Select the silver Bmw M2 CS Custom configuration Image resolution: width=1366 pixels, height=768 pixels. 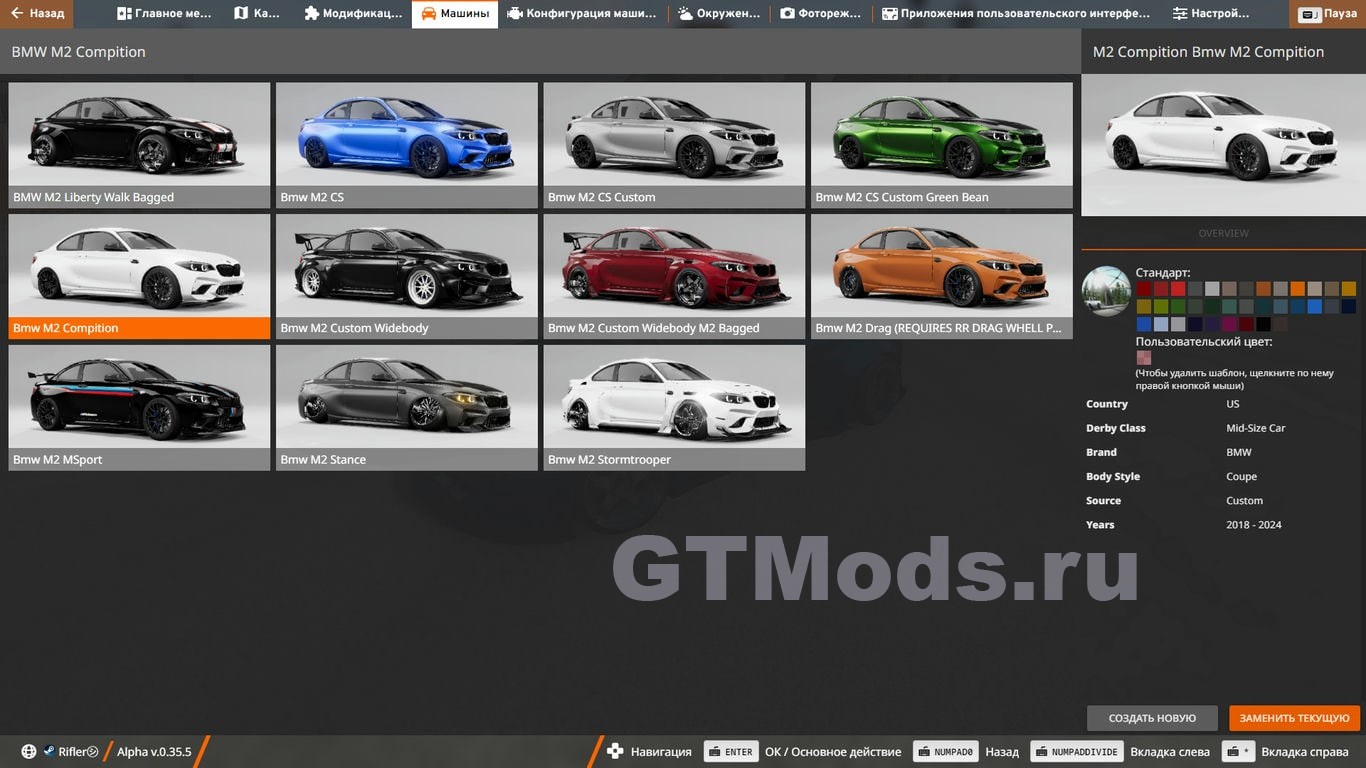click(x=674, y=145)
